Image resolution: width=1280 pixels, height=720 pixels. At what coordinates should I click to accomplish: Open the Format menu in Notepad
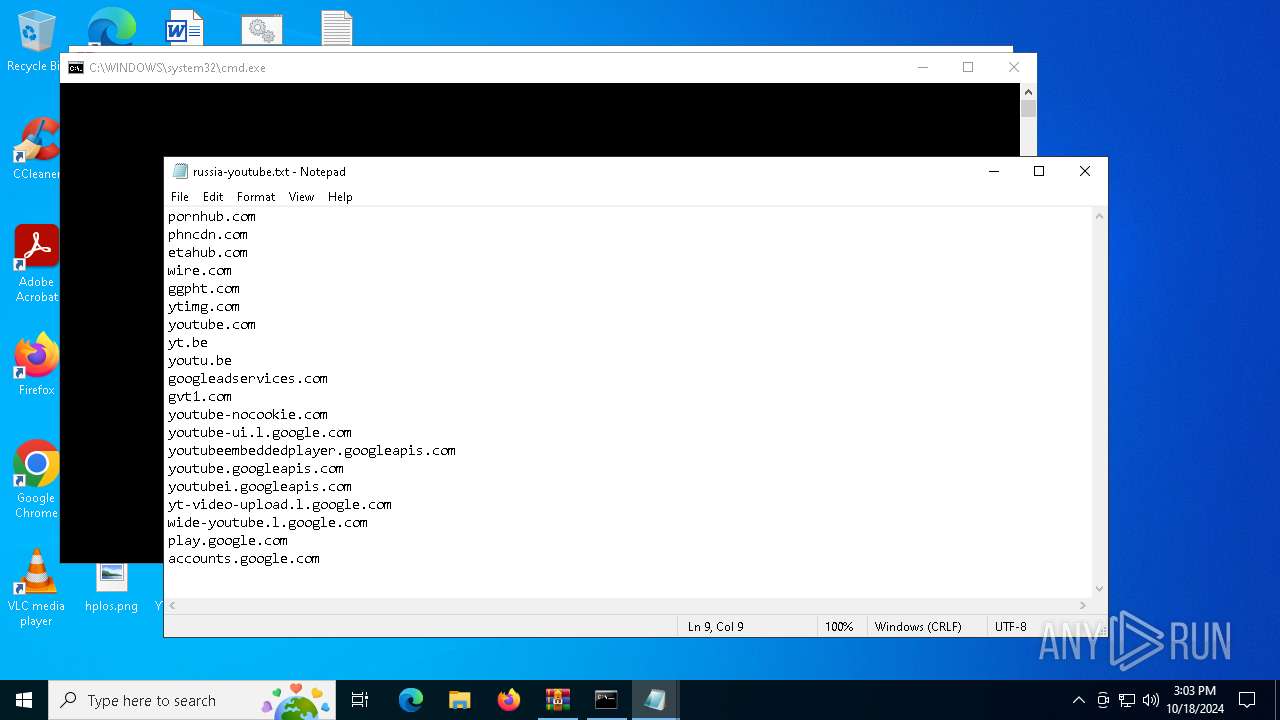pos(256,197)
